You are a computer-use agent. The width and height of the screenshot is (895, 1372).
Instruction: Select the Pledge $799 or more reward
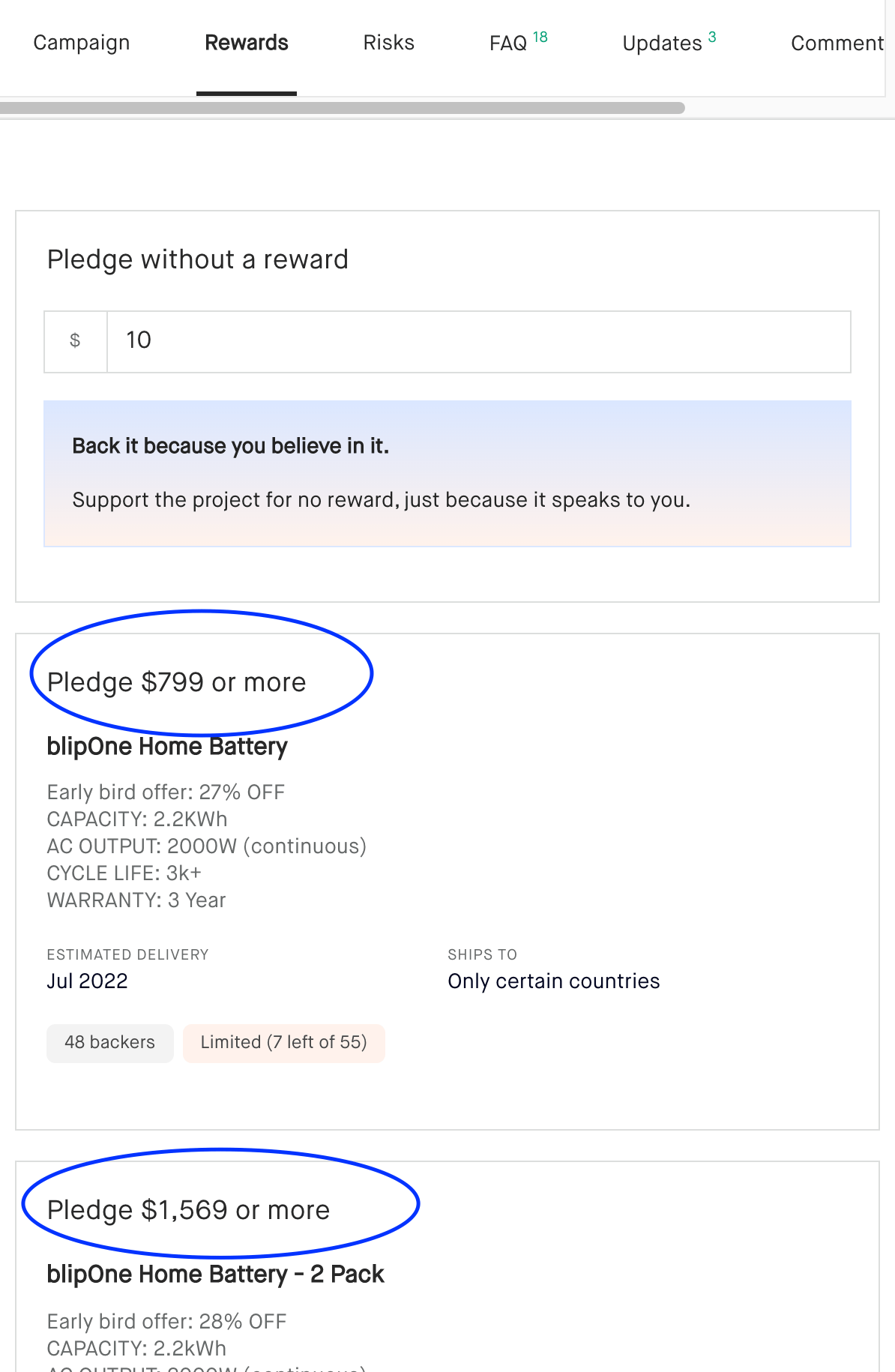click(x=176, y=682)
